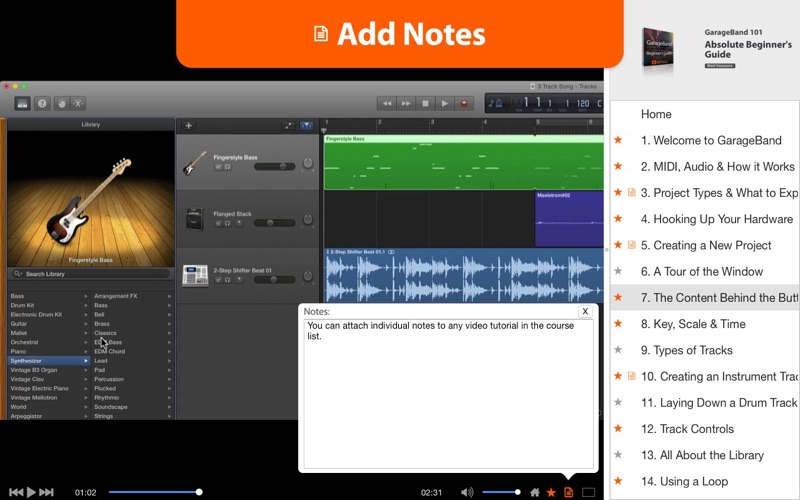
Task: Skip to the next video
Action: (x=46, y=492)
